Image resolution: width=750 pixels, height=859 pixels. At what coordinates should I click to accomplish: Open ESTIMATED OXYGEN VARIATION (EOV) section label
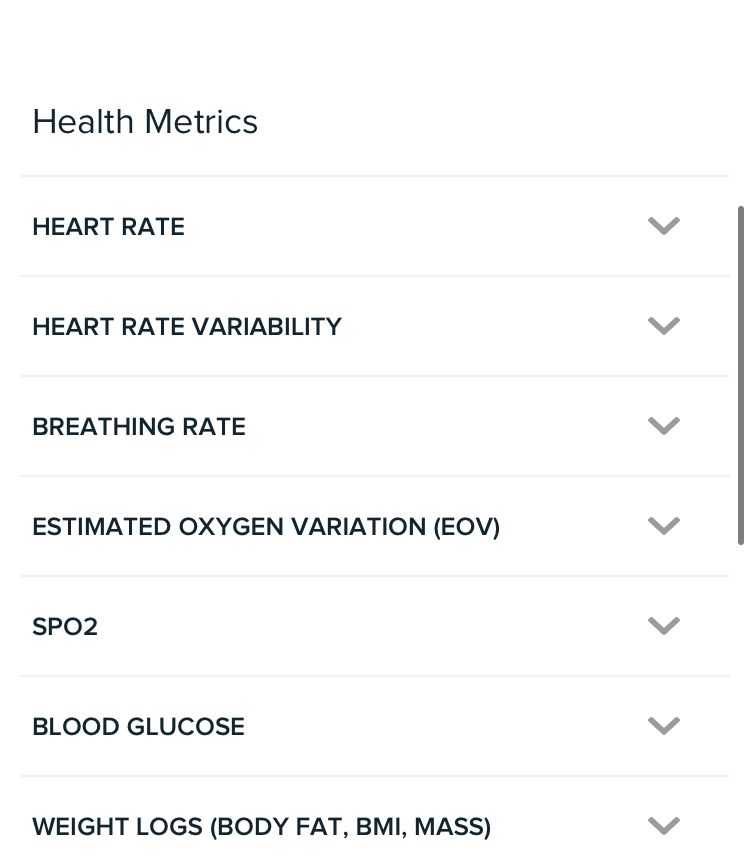tap(266, 527)
